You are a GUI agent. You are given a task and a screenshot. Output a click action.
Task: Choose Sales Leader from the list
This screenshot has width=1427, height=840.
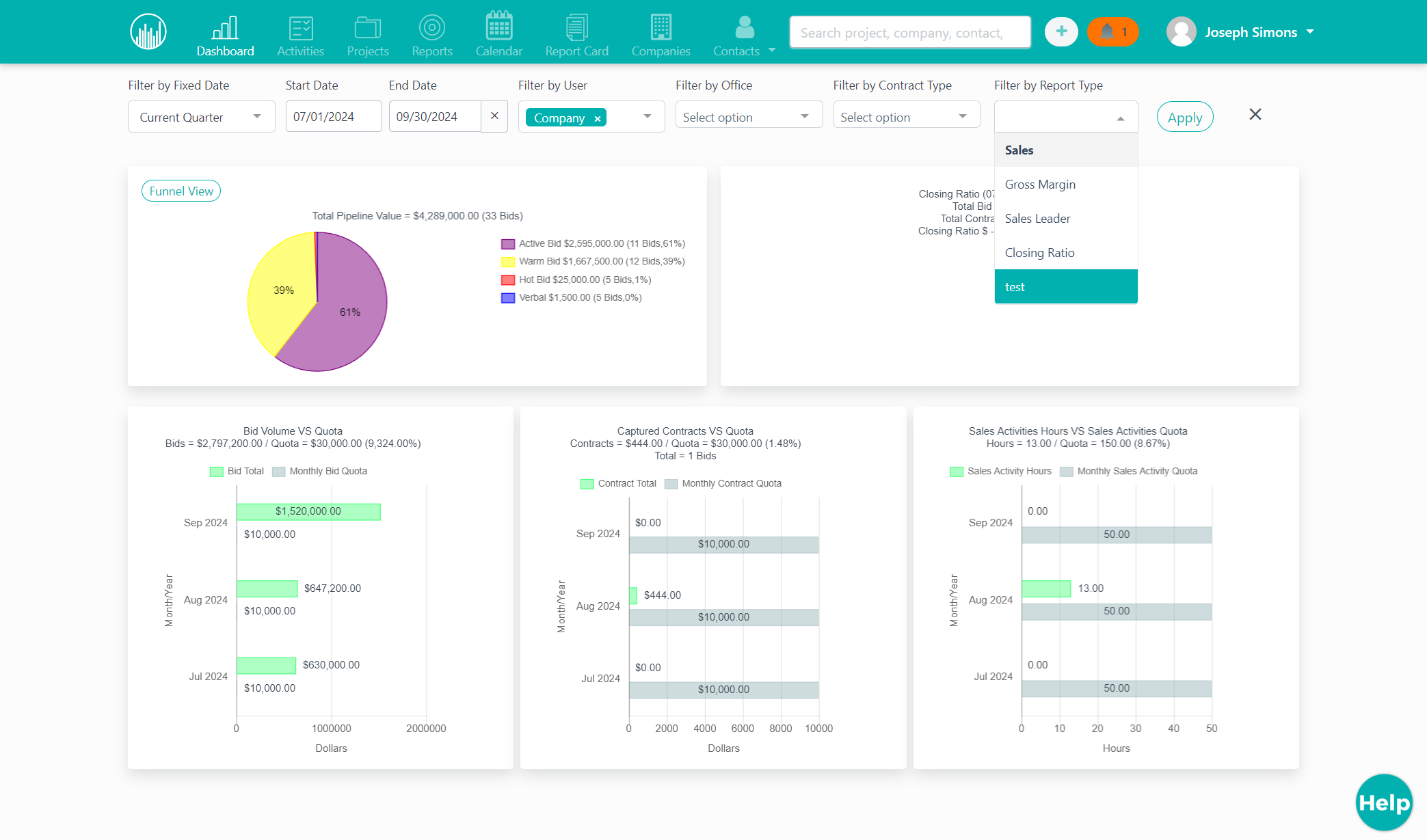[x=1066, y=218]
